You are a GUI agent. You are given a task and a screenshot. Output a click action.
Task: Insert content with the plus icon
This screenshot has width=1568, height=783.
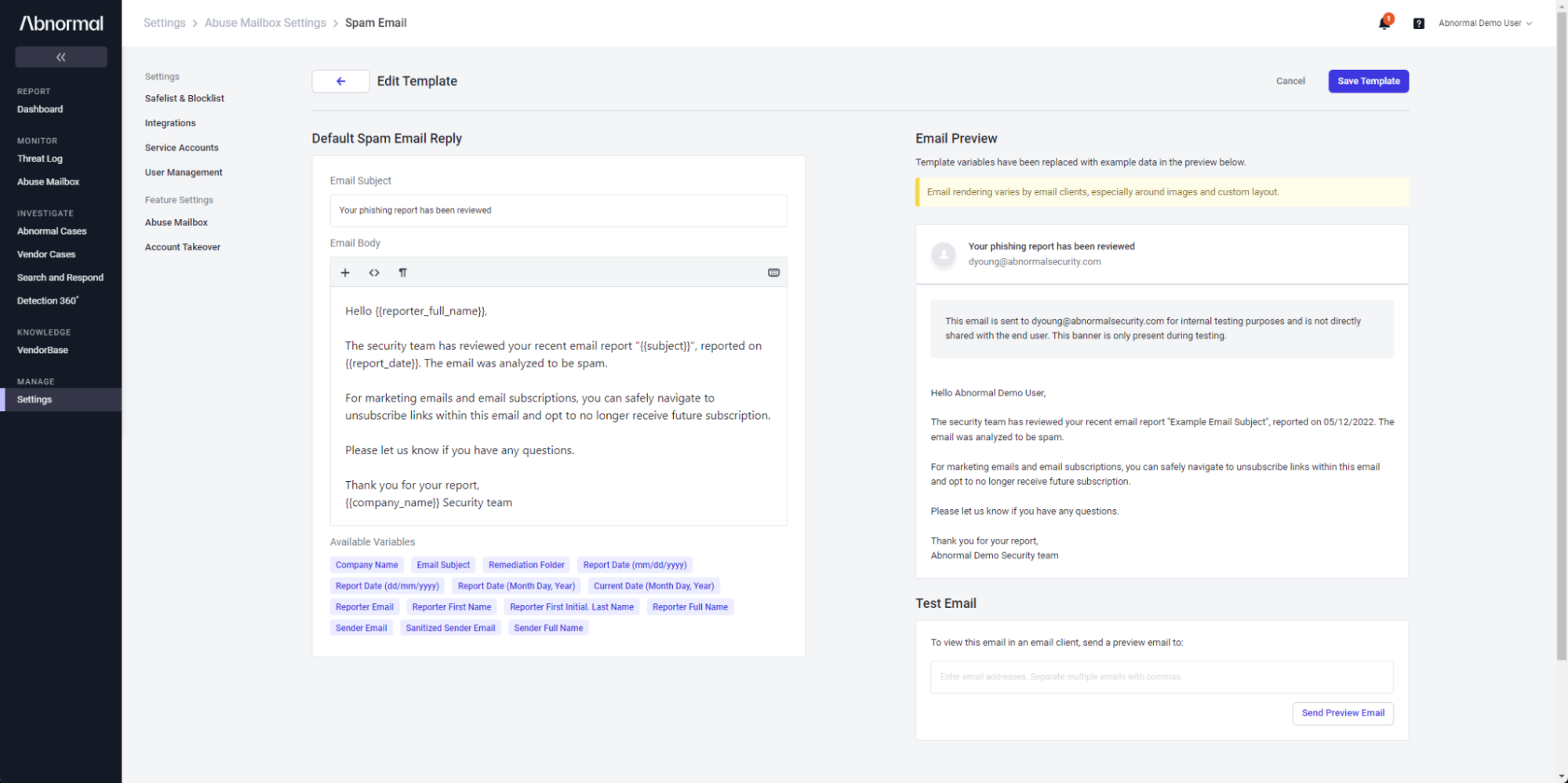345,273
